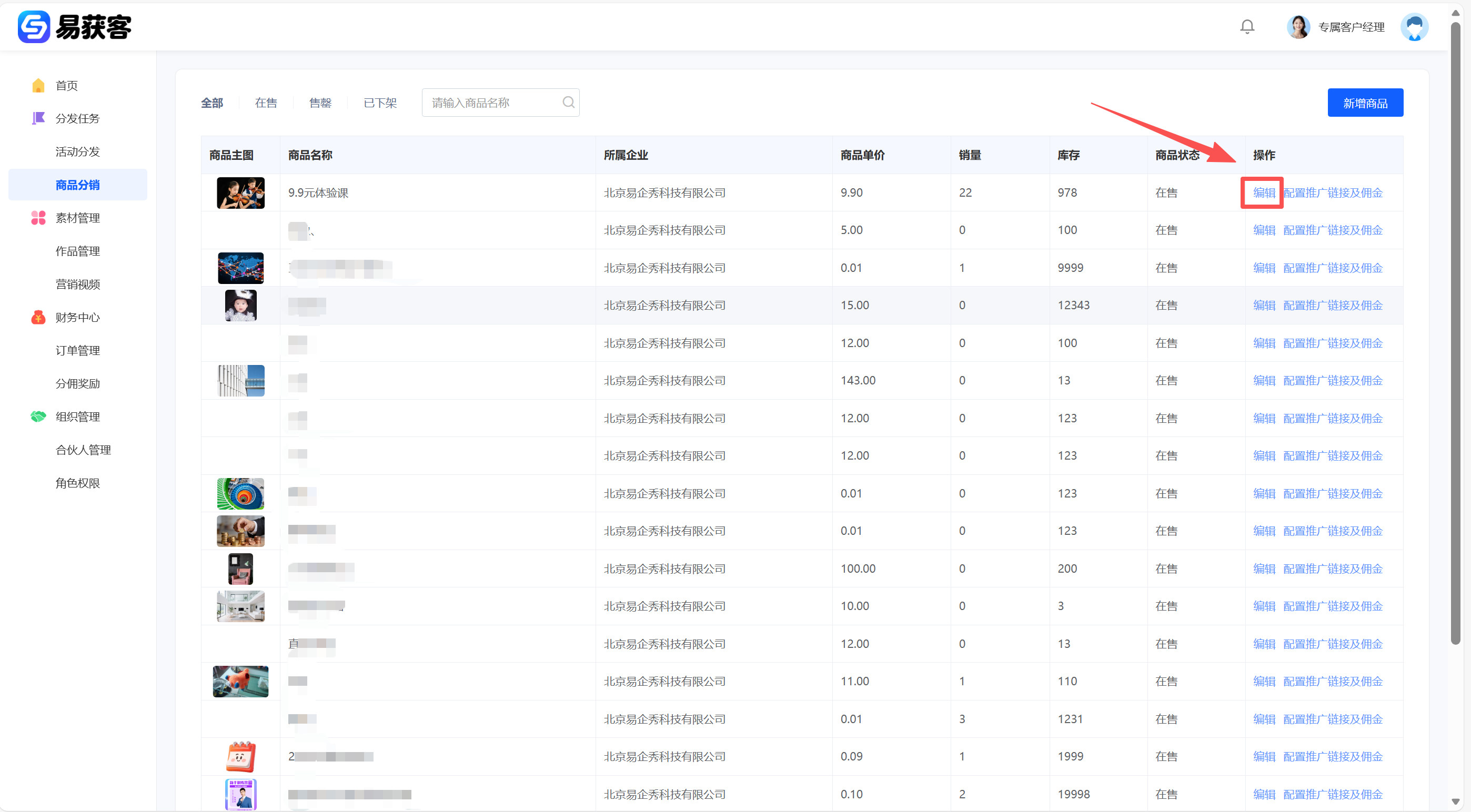Screen dimensions: 1471x812
Task: Click the scrollbar down arrow
Action: pyautogui.click(x=1455, y=801)
